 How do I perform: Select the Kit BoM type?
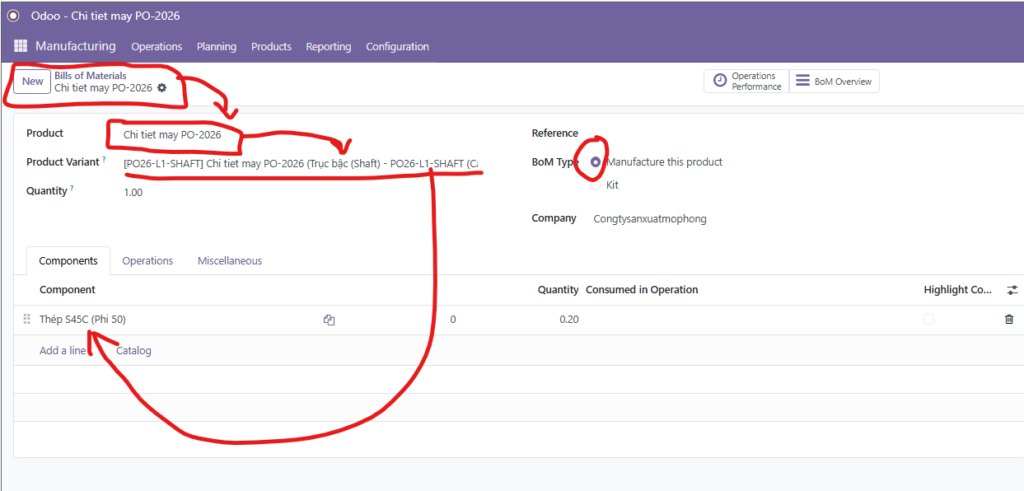[596, 185]
